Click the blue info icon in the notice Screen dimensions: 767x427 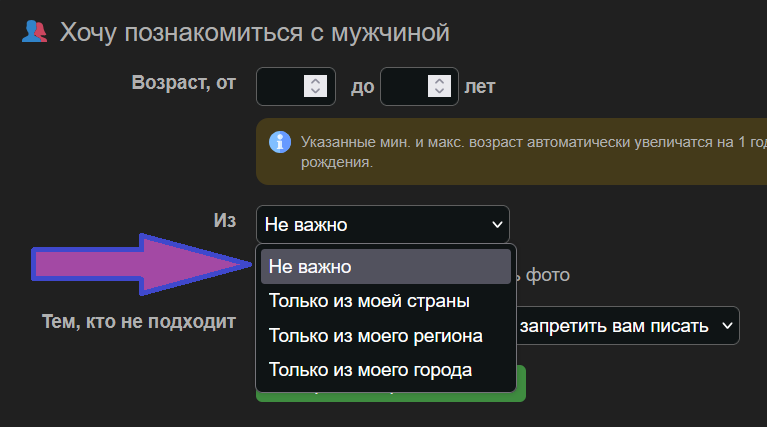(281, 142)
